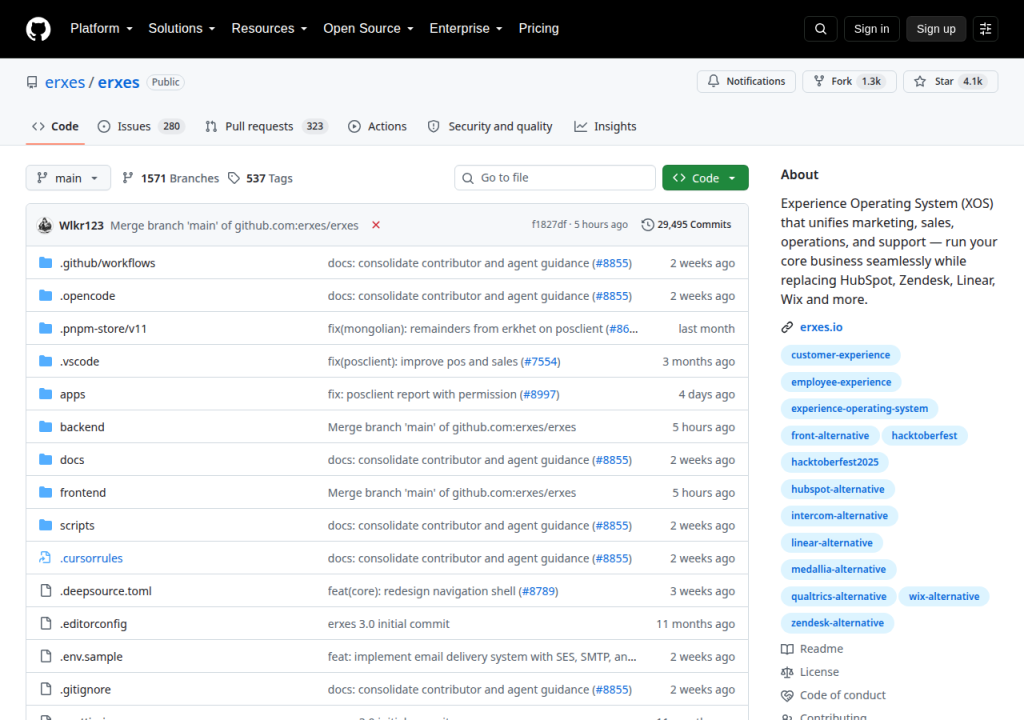The image size is (1024, 720).
Task: Open pull request #7554 link
Action: tap(541, 361)
